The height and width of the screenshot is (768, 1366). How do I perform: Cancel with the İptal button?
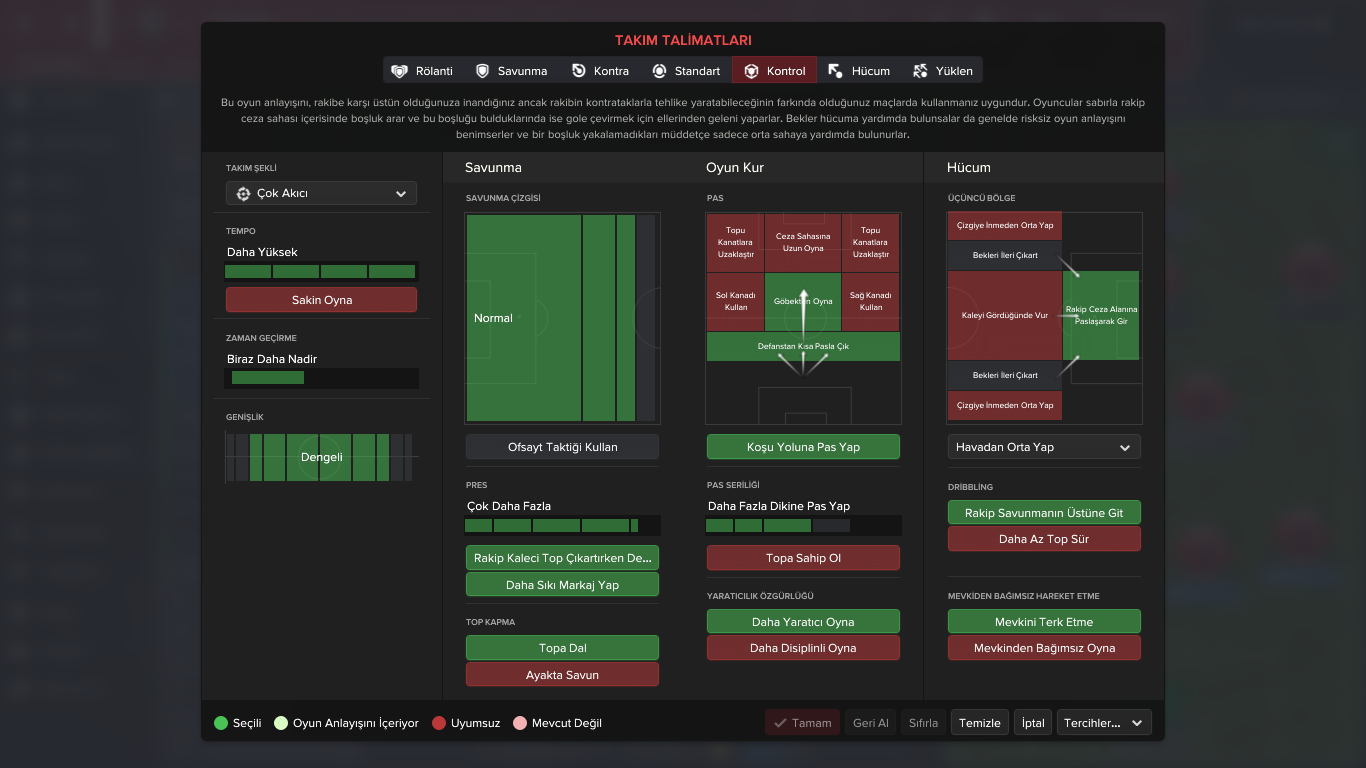click(x=1033, y=723)
